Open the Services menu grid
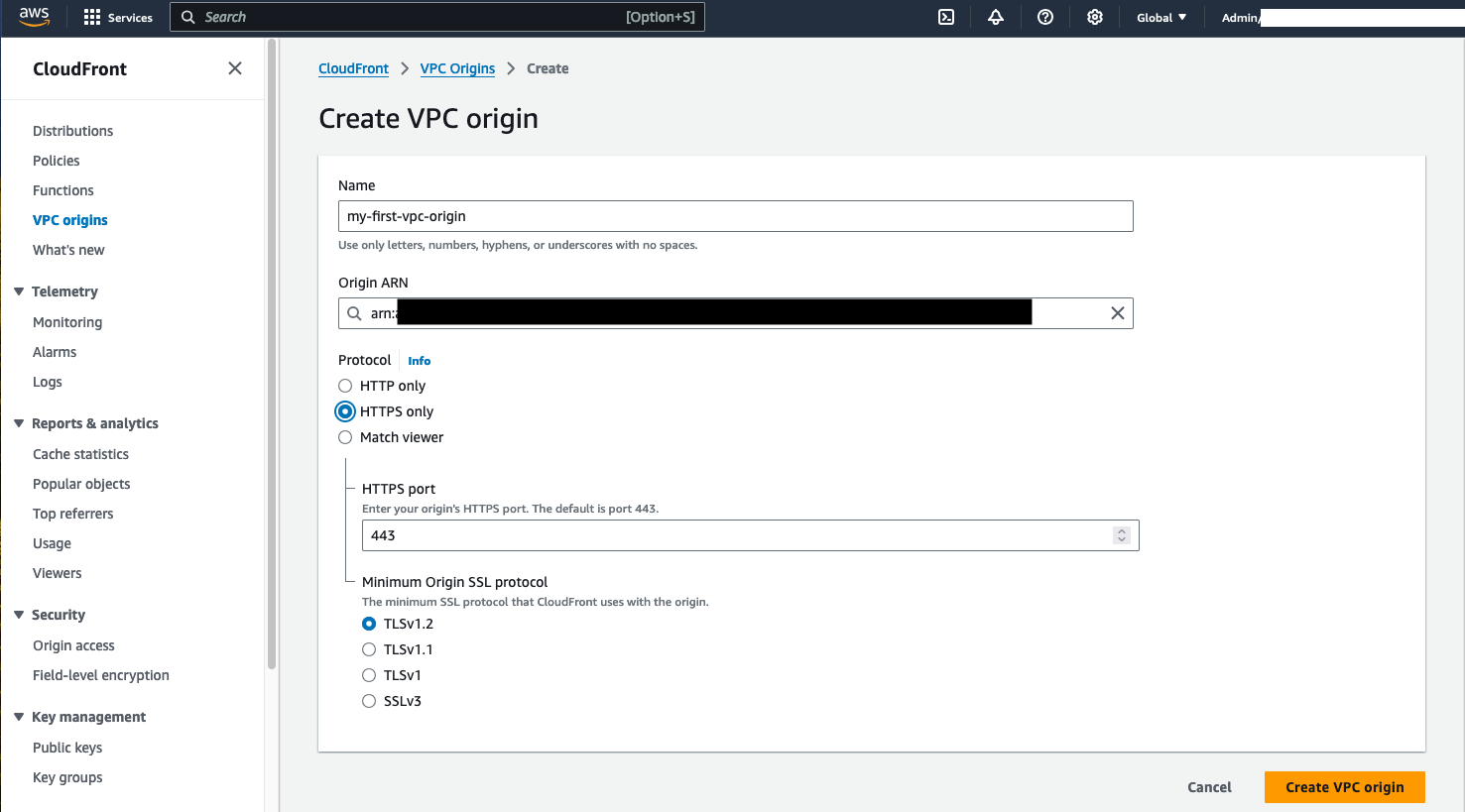 118,17
